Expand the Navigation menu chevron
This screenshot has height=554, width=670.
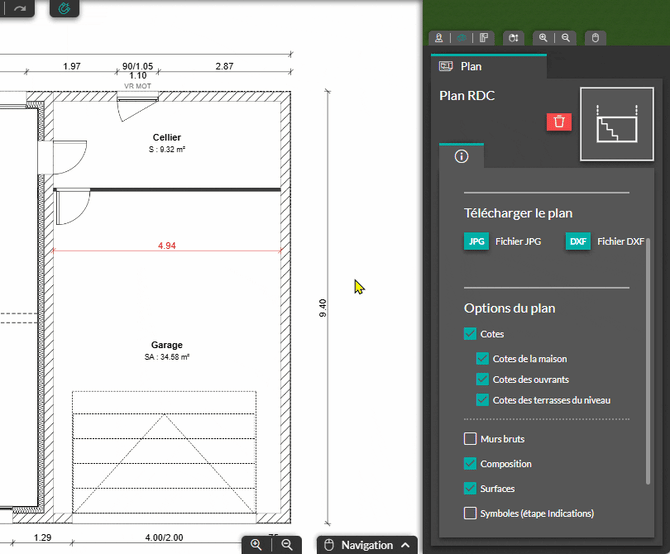[x=405, y=545]
